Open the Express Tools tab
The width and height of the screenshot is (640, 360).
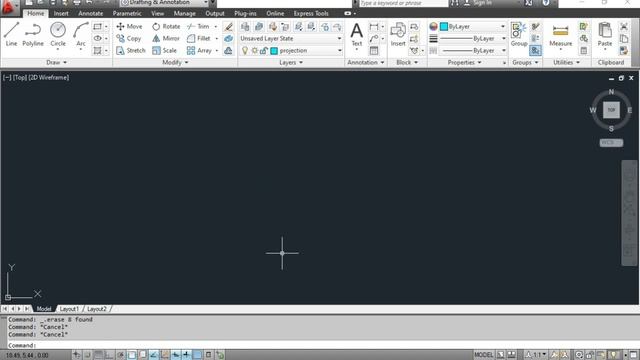pos(311,13)
